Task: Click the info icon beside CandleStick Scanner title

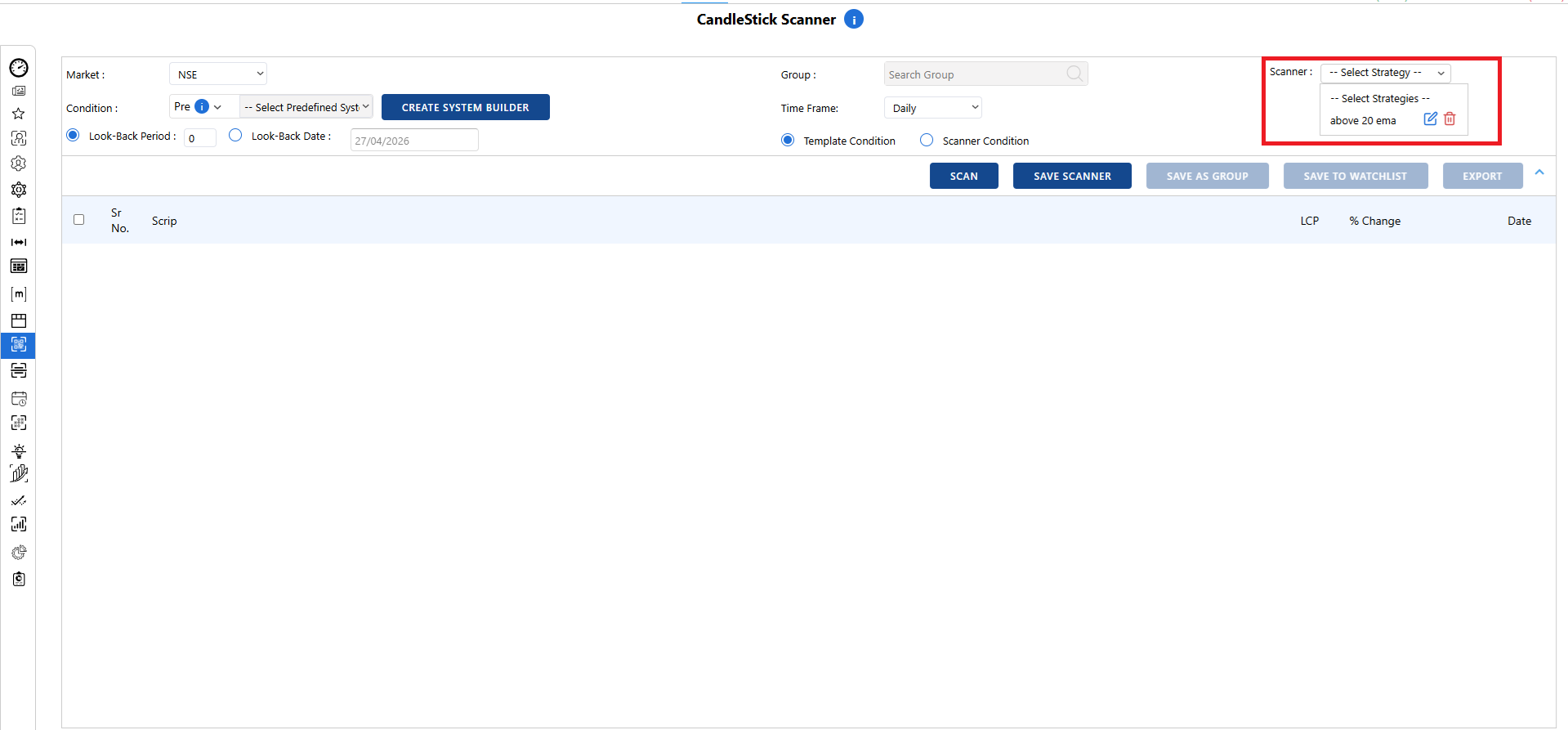Action: coord(854,20)
